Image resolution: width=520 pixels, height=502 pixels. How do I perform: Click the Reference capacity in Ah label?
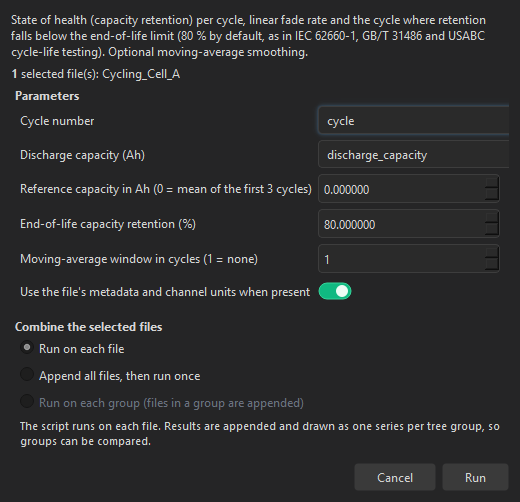tap(166, 189)
